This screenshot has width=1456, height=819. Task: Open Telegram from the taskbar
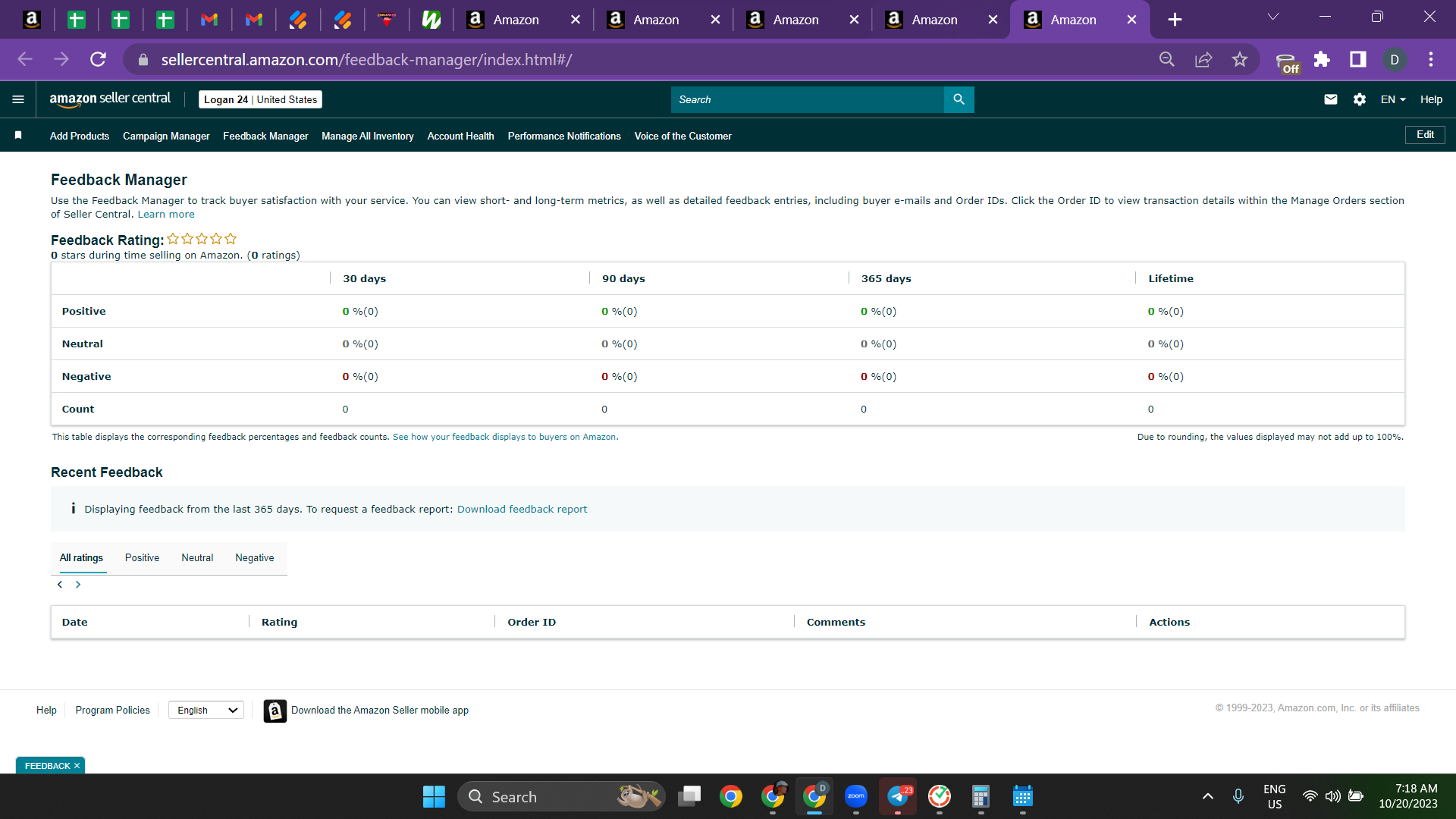pos(898,796)
